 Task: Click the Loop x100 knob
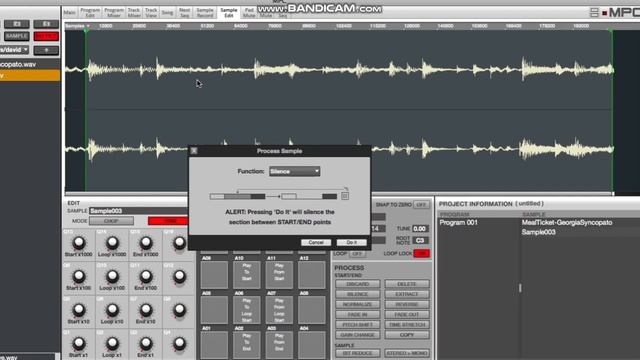(112, 276)
